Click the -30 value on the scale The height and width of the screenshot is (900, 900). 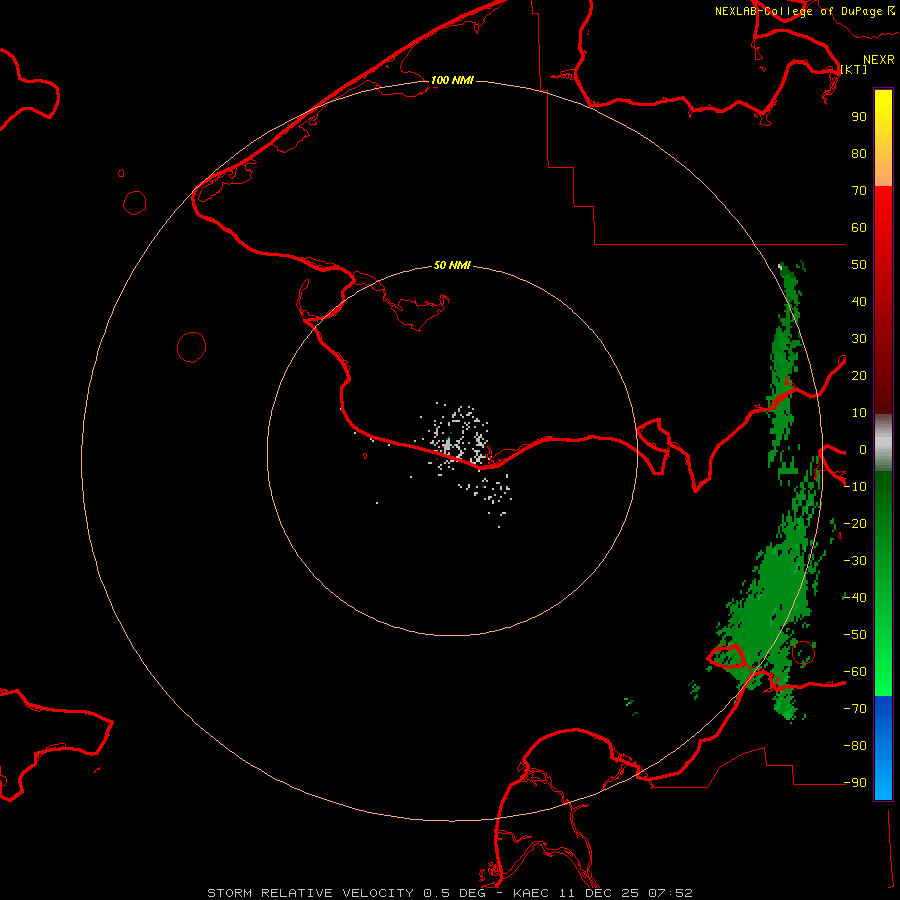(x=855, y=561)
